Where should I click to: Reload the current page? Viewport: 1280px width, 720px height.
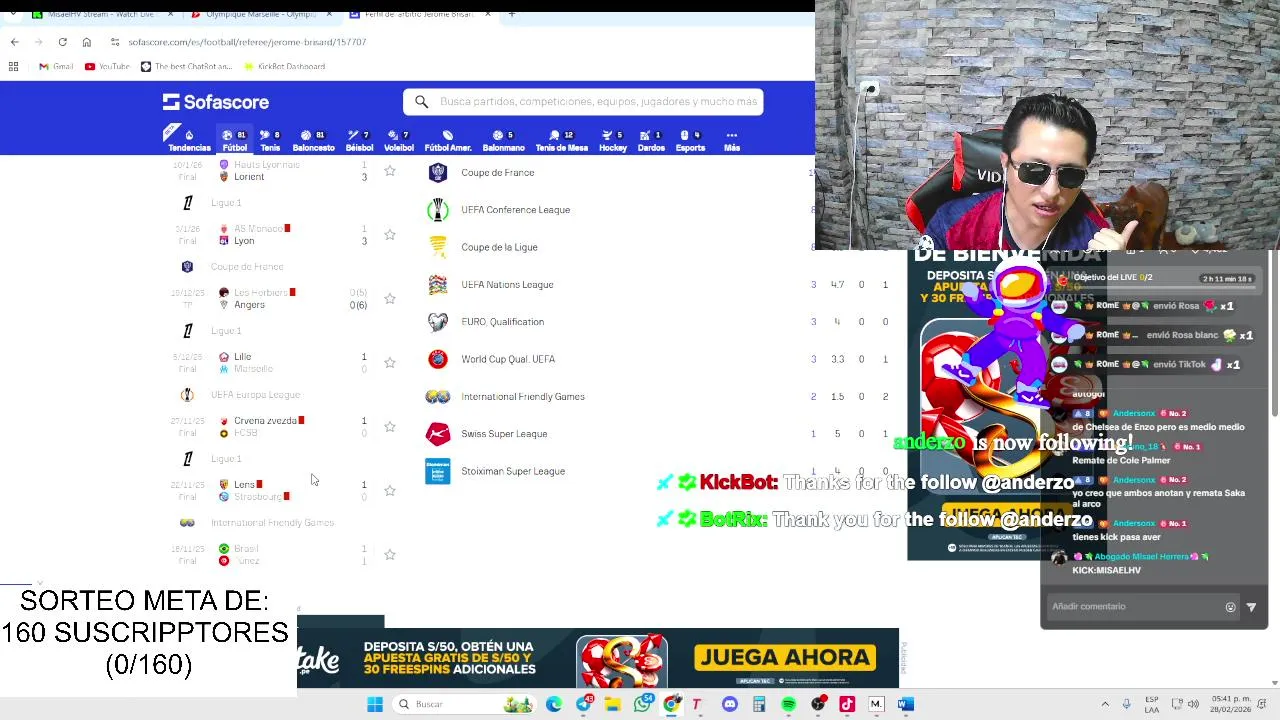[x=62, y=42]
